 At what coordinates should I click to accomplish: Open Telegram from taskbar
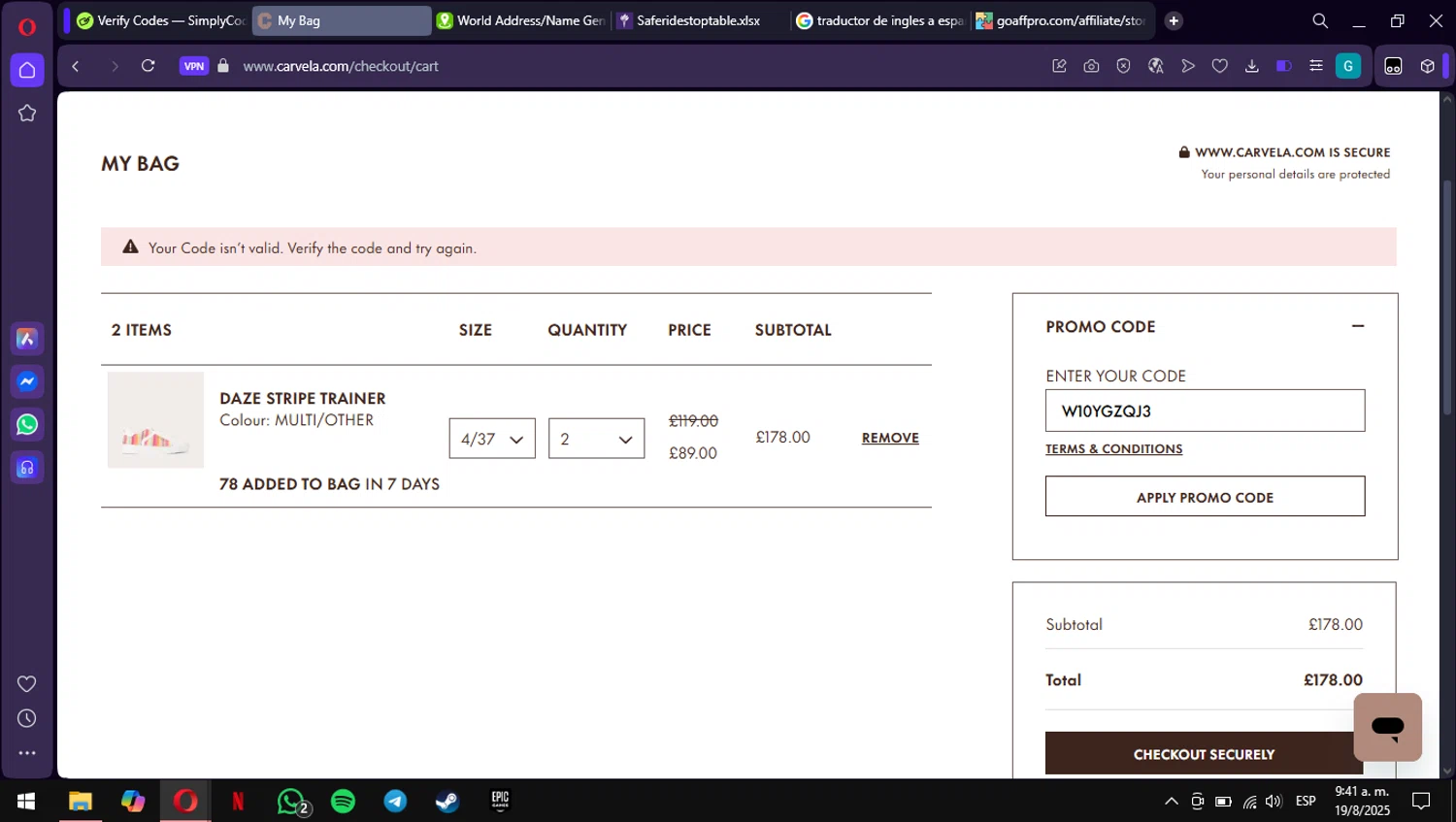pos(395,802)
